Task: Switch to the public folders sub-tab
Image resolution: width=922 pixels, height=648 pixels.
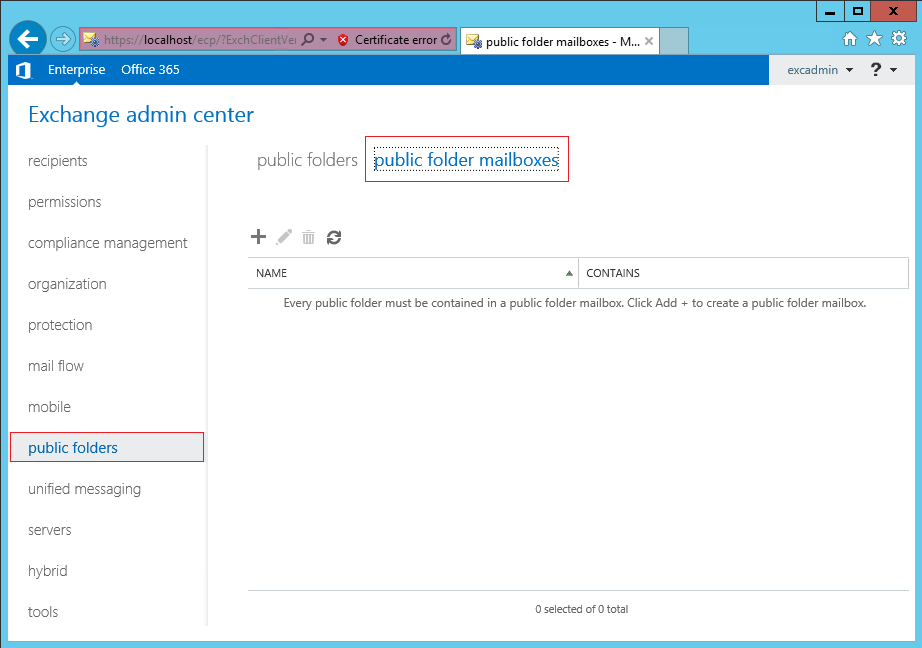Action: [x=307, y=159]
